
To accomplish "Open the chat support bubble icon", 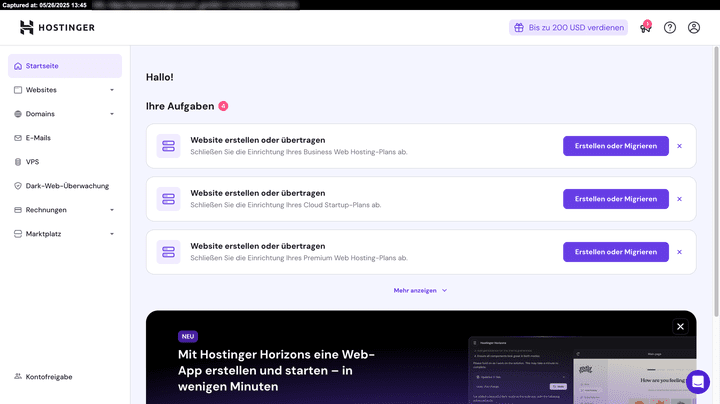I will [698, 382].
